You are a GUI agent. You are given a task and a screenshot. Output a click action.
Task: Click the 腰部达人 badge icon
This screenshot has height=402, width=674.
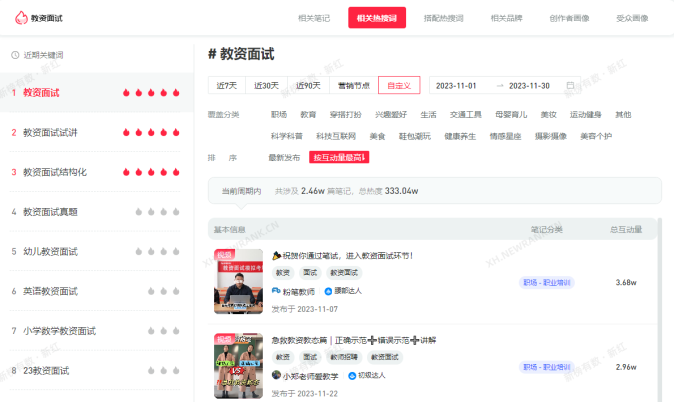coord(328,291)
